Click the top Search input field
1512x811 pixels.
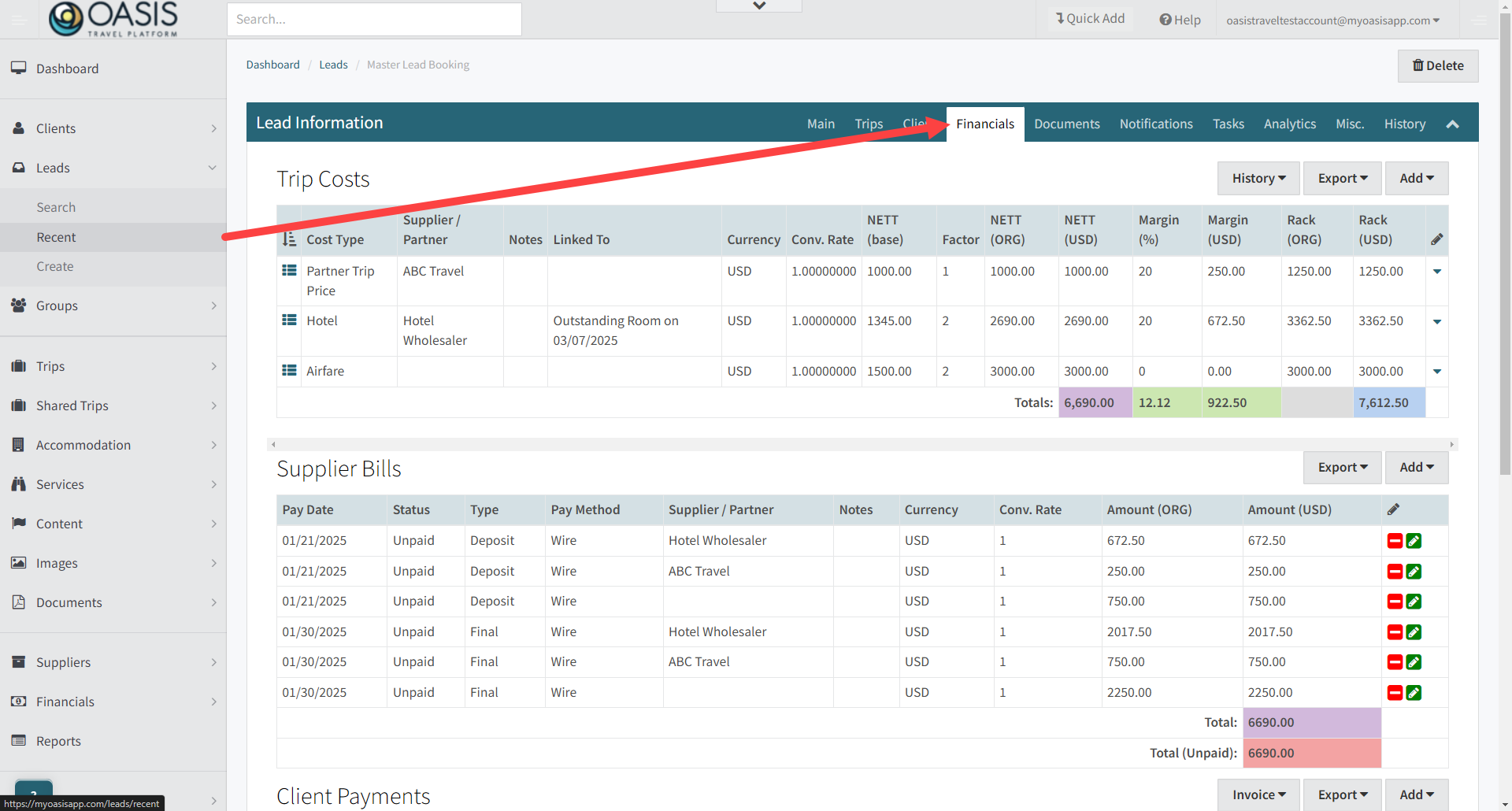tap(374, 19)
